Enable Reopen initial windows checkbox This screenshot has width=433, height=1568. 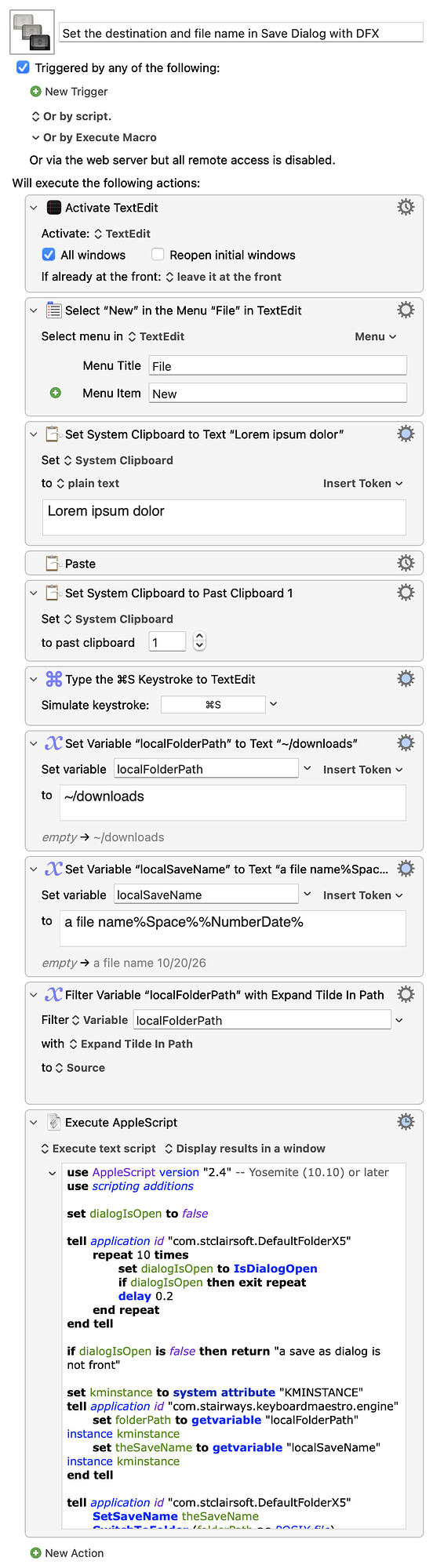pos(158,255)
